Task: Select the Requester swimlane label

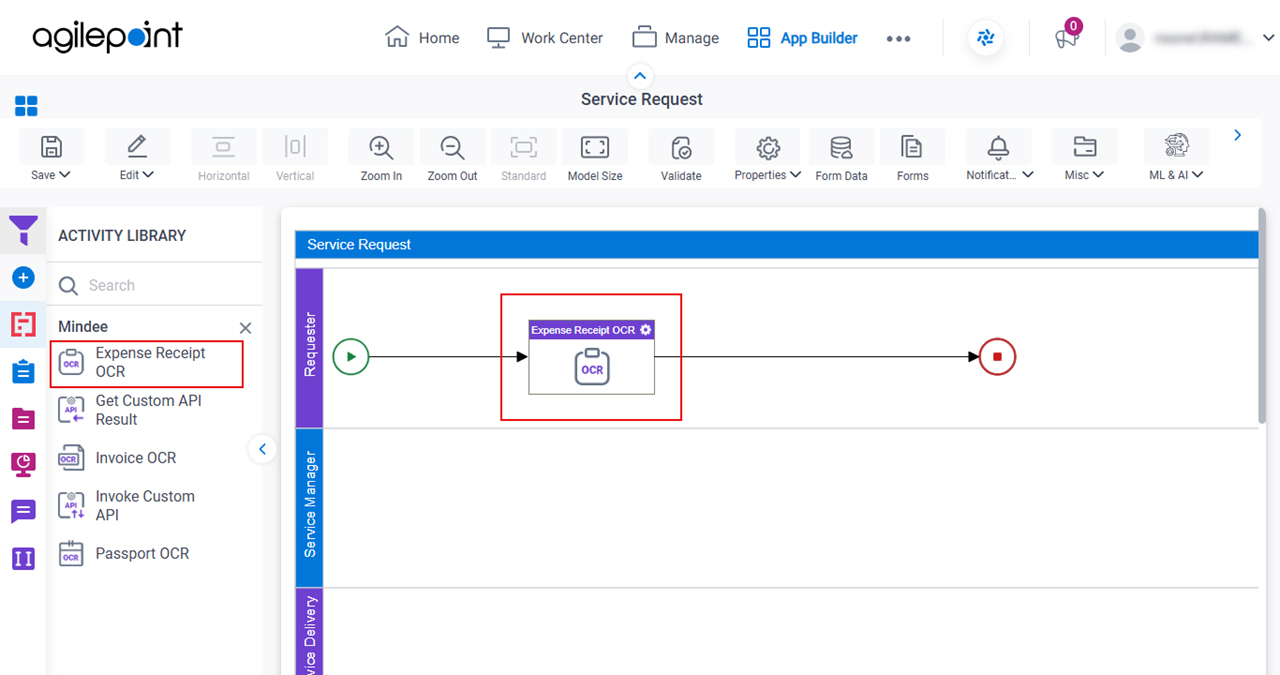Action: coord(310,346)
